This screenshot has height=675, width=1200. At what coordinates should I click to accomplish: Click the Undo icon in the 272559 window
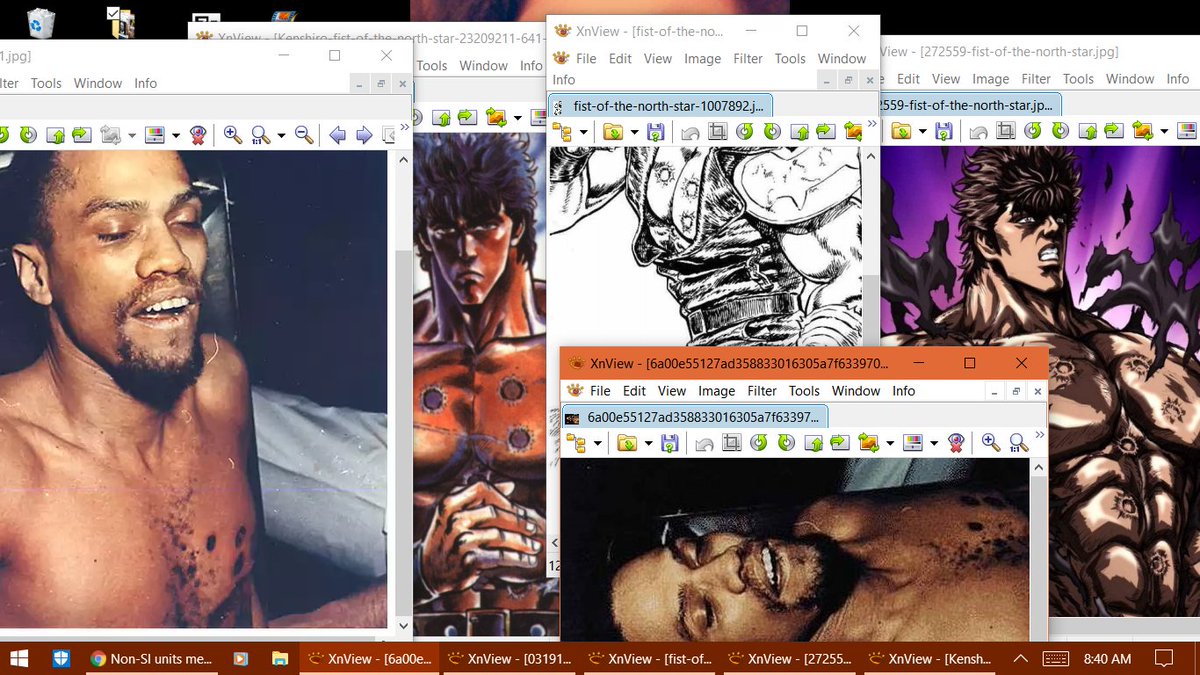(978, 130)
